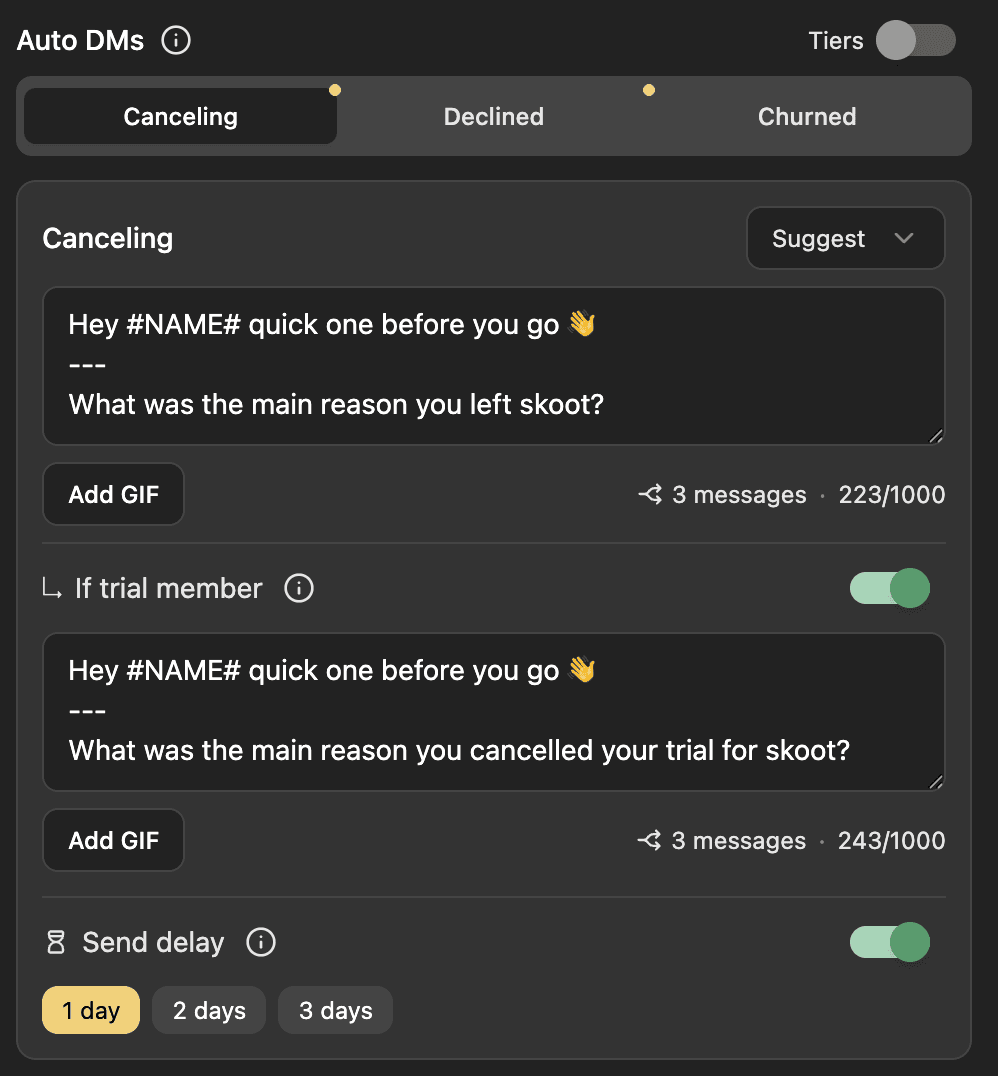Image resolution: width=998 pixels, height=1076 pixels.
Task: Click the split icon next to 3 messages count
Action: tap(651, 494)
